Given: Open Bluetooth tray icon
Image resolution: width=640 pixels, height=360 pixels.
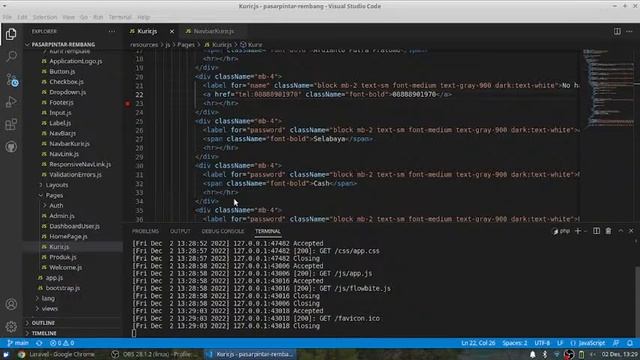Looking at the screenshot, I should [x=544, y=354].
